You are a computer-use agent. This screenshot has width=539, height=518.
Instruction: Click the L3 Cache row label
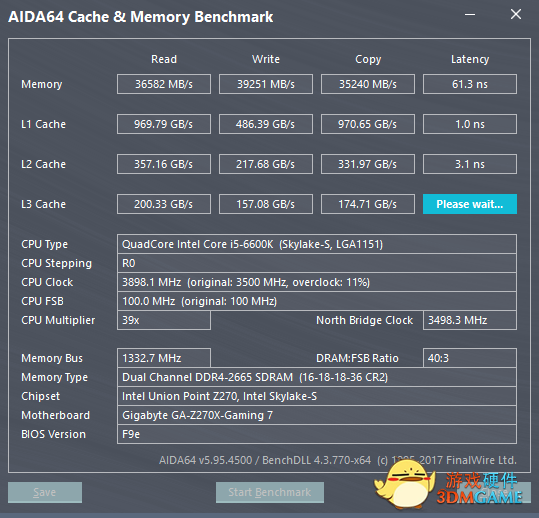click(43, 204)
